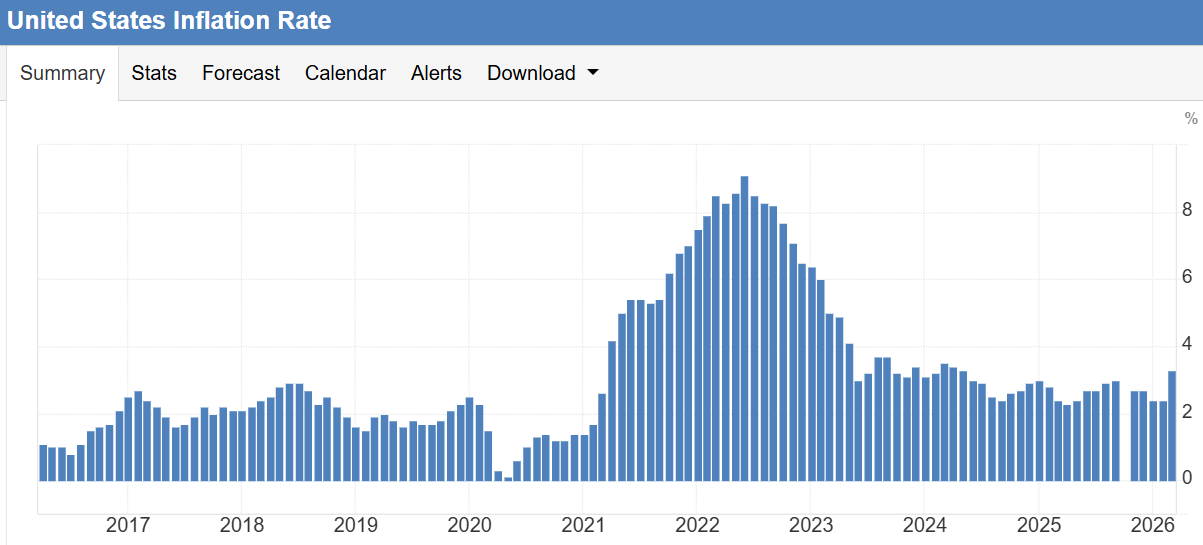Click the 6 value on y-axis
Viewport: 1203px width, 545px height.
tap(1186, 277)
